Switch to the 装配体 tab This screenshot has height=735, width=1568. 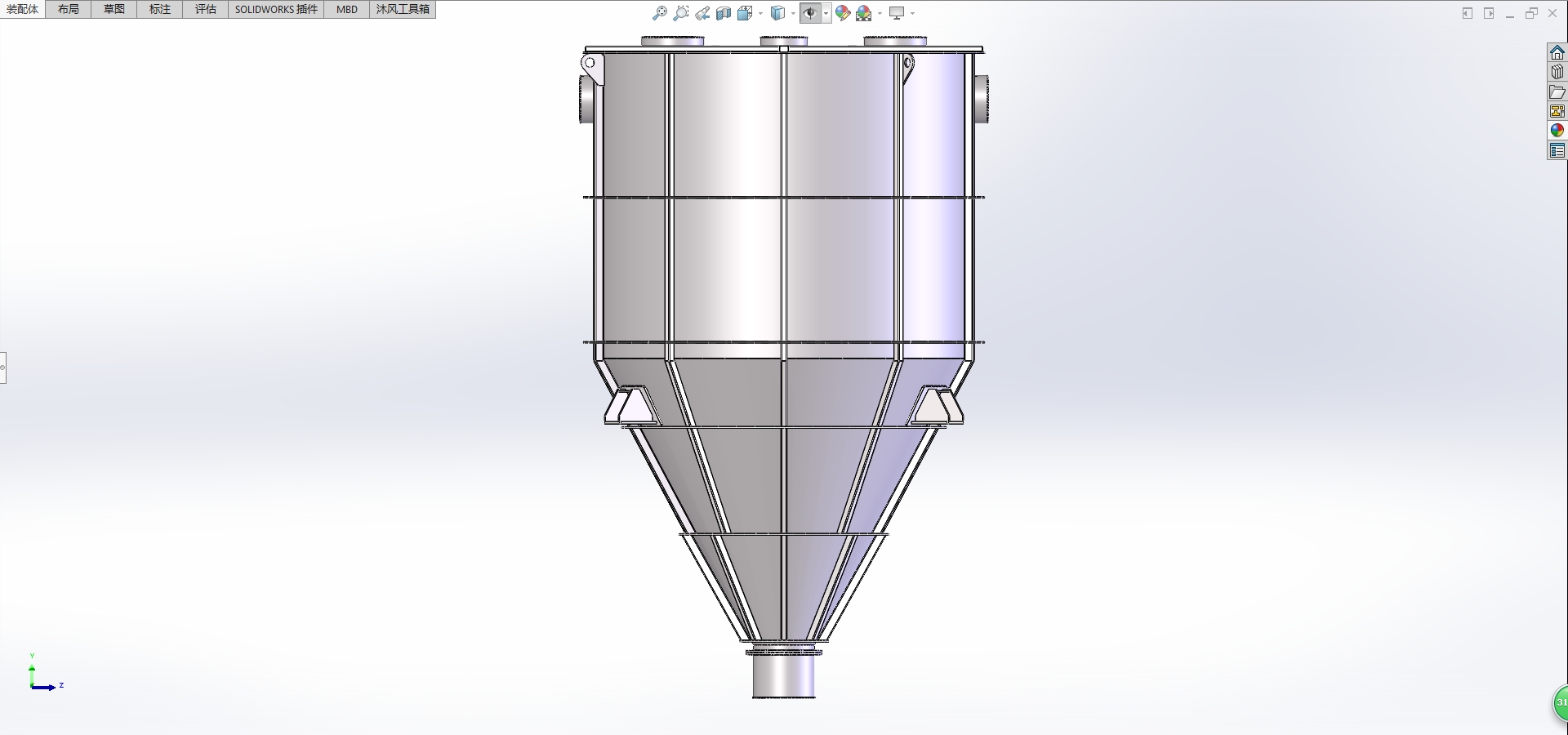23,9
